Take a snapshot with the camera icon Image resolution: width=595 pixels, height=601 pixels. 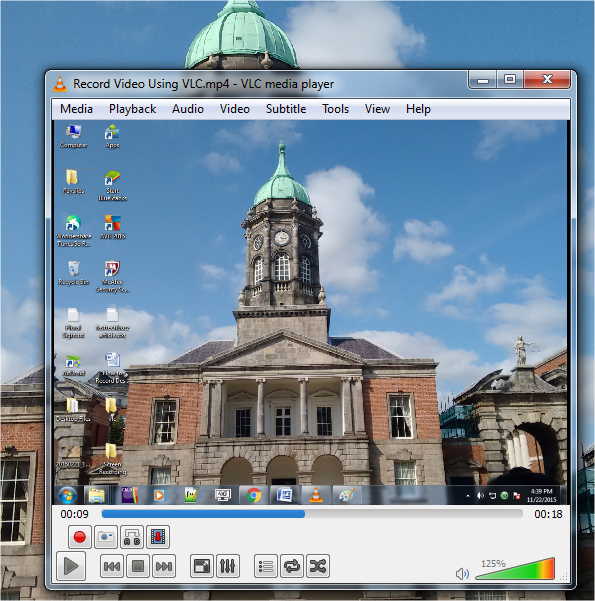tap(106, 537)
